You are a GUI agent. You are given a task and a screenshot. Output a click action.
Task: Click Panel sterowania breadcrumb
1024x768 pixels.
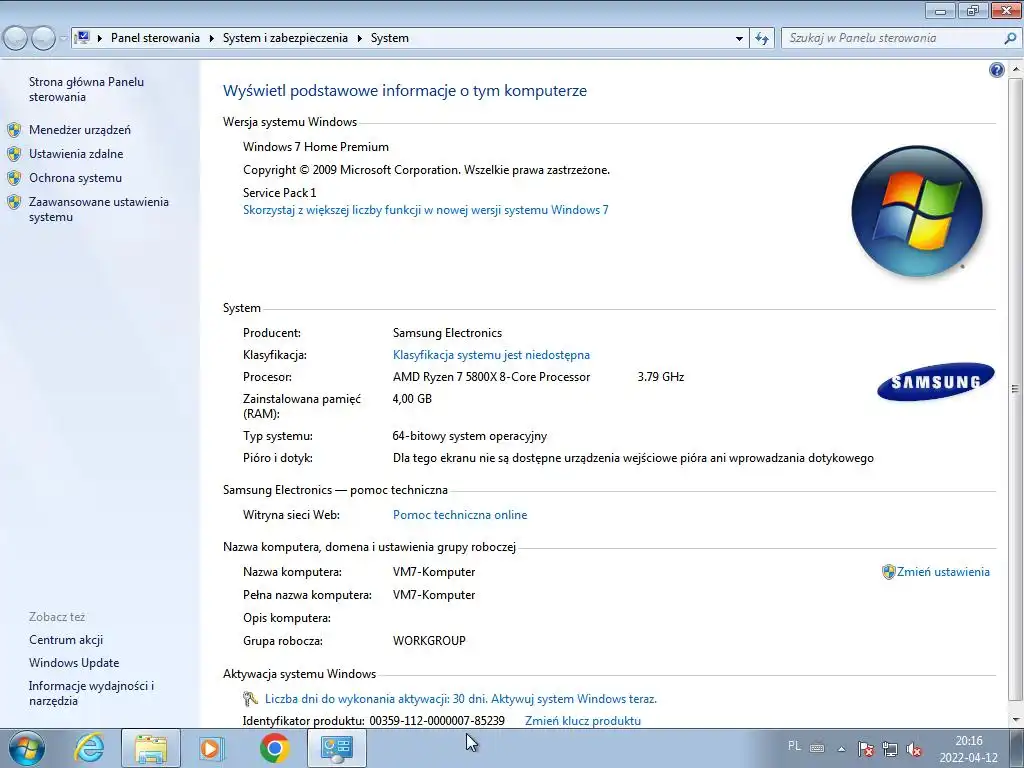[155, 39]
